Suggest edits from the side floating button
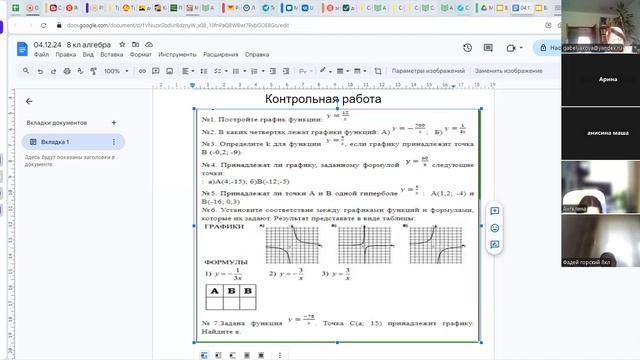640x360 pixels. click(495, 244)
